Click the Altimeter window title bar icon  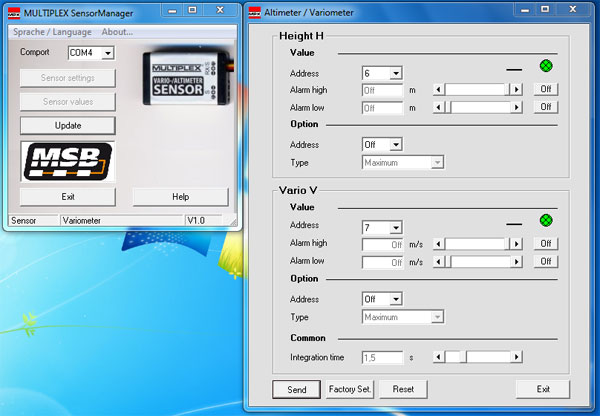(x=256, y=12)
